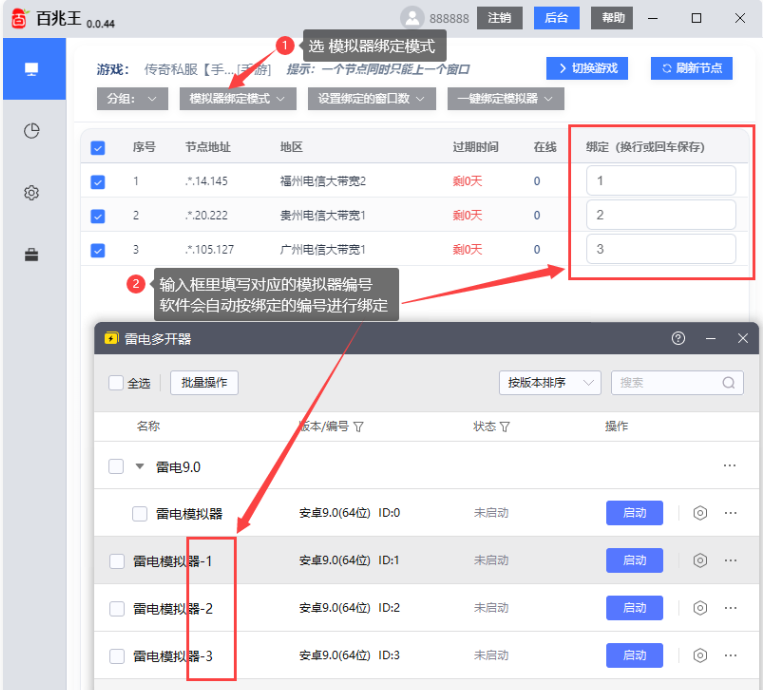Screen dimensions: 763x690
Task: Click the 注销 logout button
Action: click(x=499, y=18)
